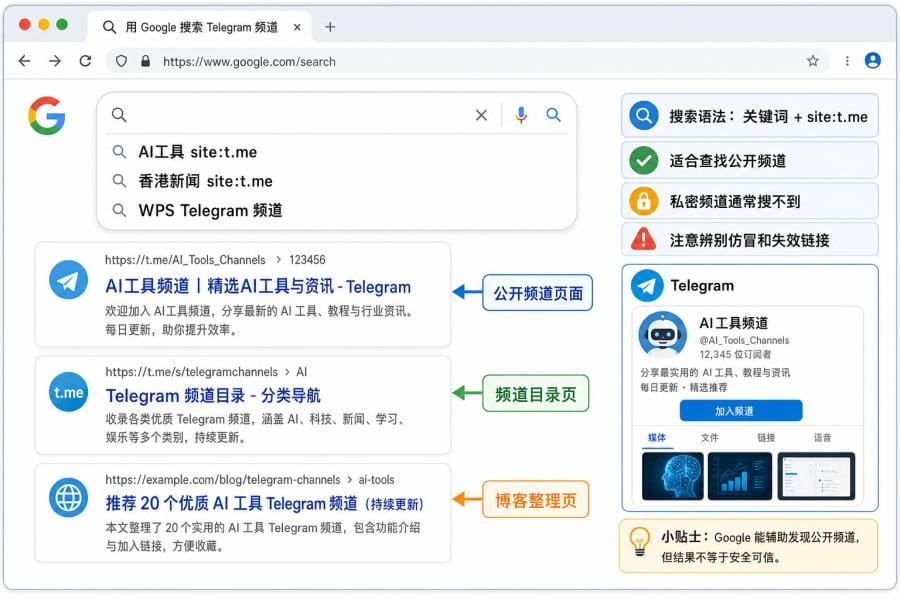900x600 pixels.
Task: Click the 12,345 位订阅者 count
Action: tap(735, 354)
